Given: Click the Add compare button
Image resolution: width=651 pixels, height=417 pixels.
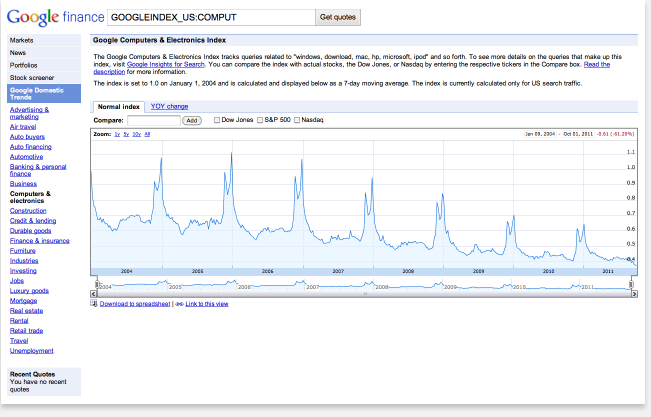Looking at the screenshot, I should point(192,120).
